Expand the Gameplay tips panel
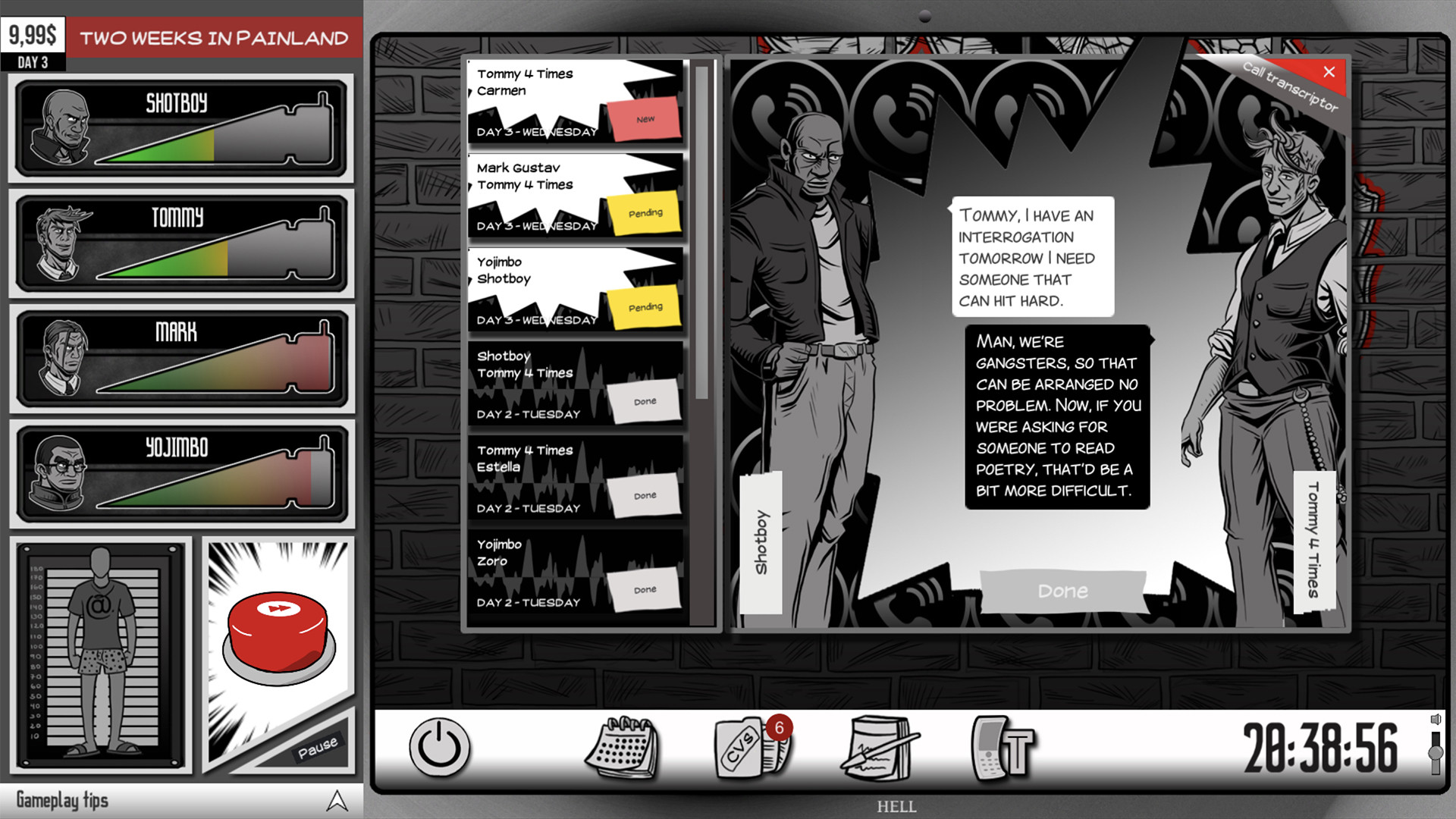Image resolution: width=1456 pixels, height=819 pixels. [337, 800]
